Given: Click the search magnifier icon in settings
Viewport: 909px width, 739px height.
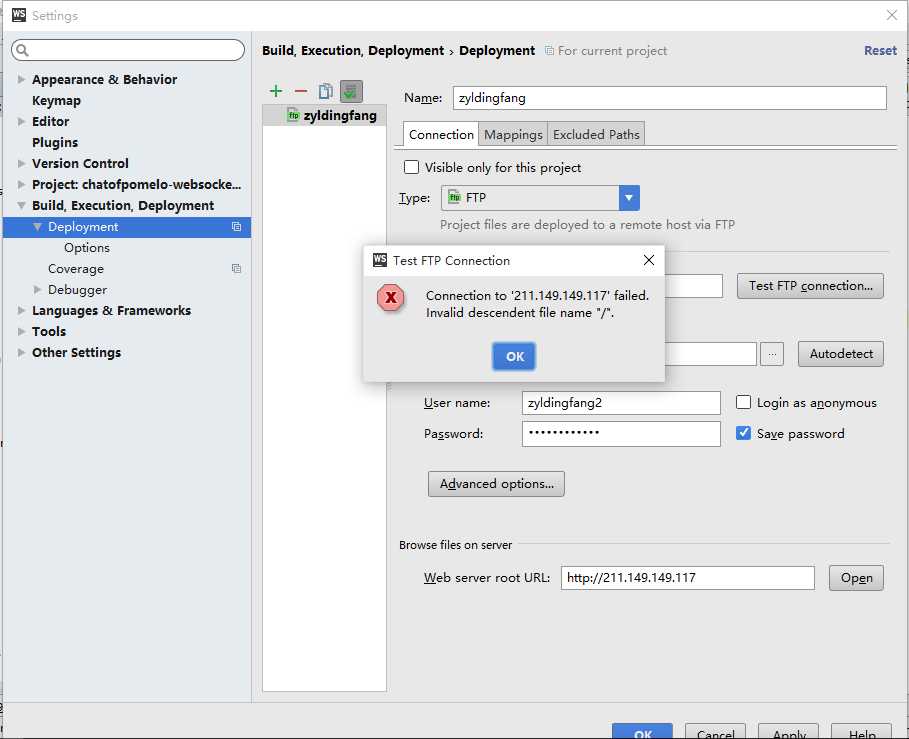Looking at the screenshot, I should click(22, 50).
